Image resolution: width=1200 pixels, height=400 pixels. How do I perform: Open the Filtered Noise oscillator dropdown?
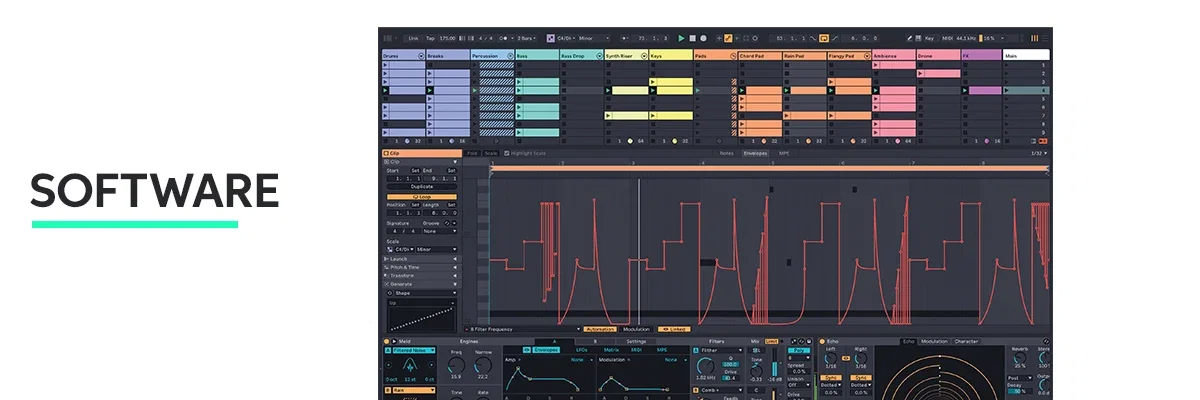point(414,350)
